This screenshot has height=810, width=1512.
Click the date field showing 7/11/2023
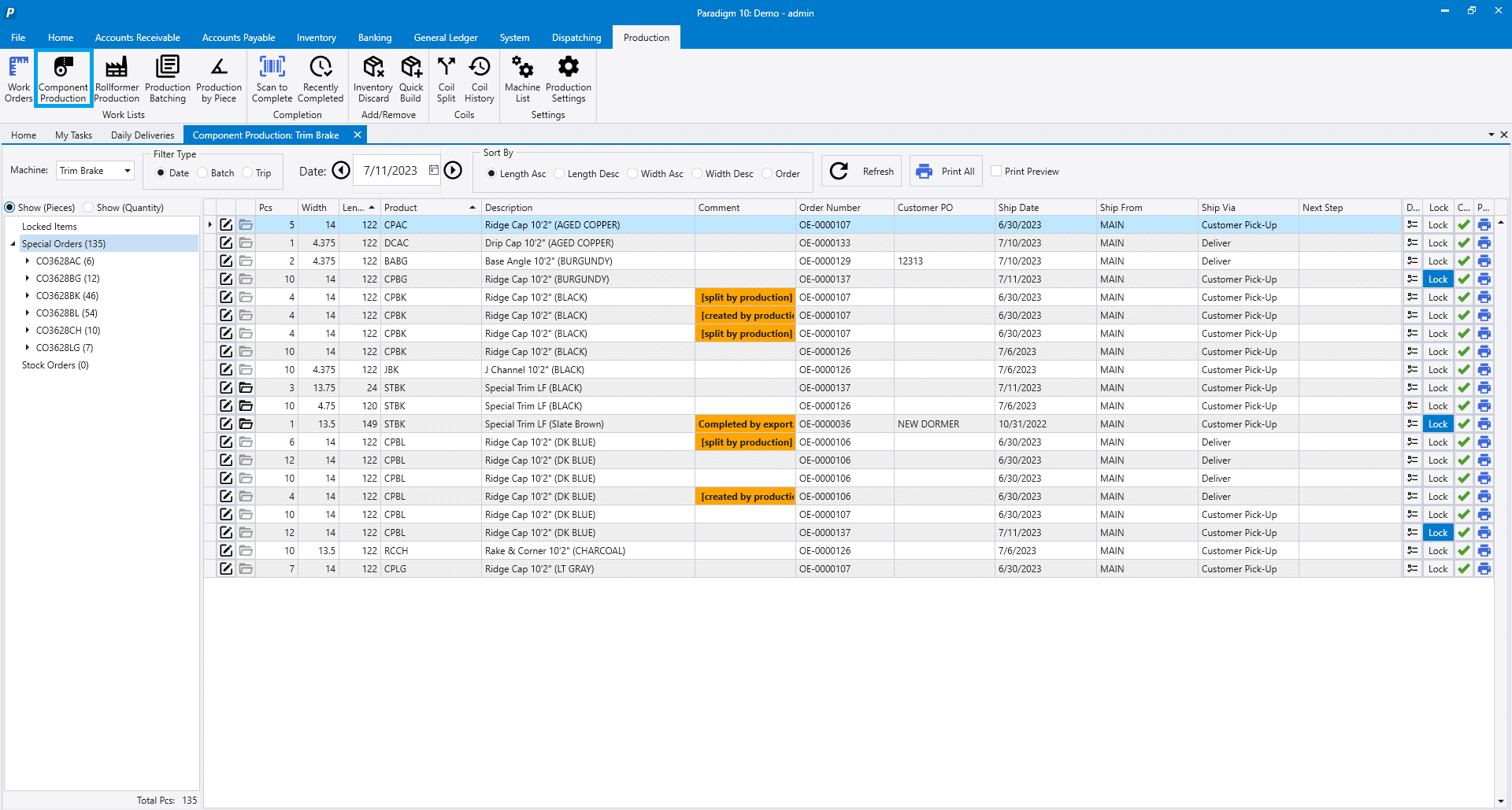(391, 171)
